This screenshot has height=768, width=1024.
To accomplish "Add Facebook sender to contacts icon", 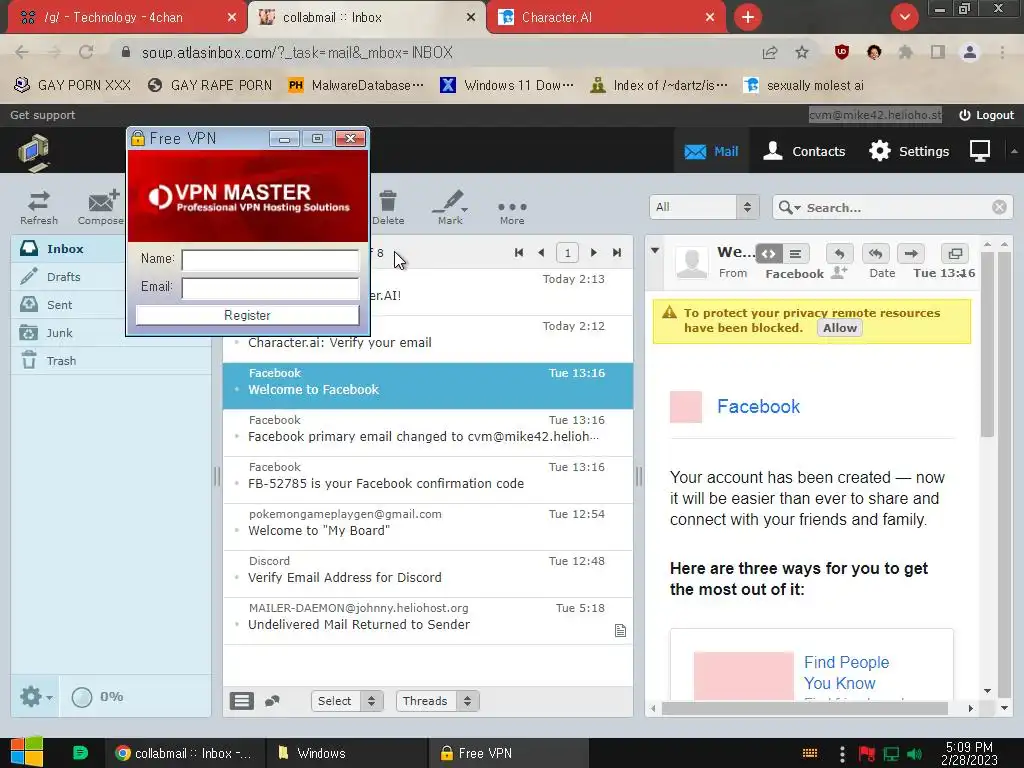I will [x=839, y=273].
